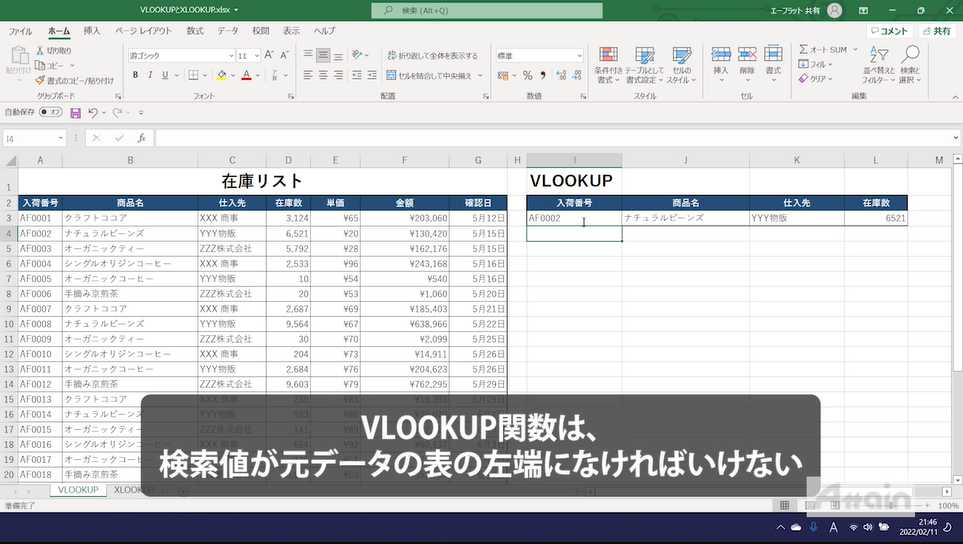
Task: Click the purple Save icon
Action: tap(75, 112)
